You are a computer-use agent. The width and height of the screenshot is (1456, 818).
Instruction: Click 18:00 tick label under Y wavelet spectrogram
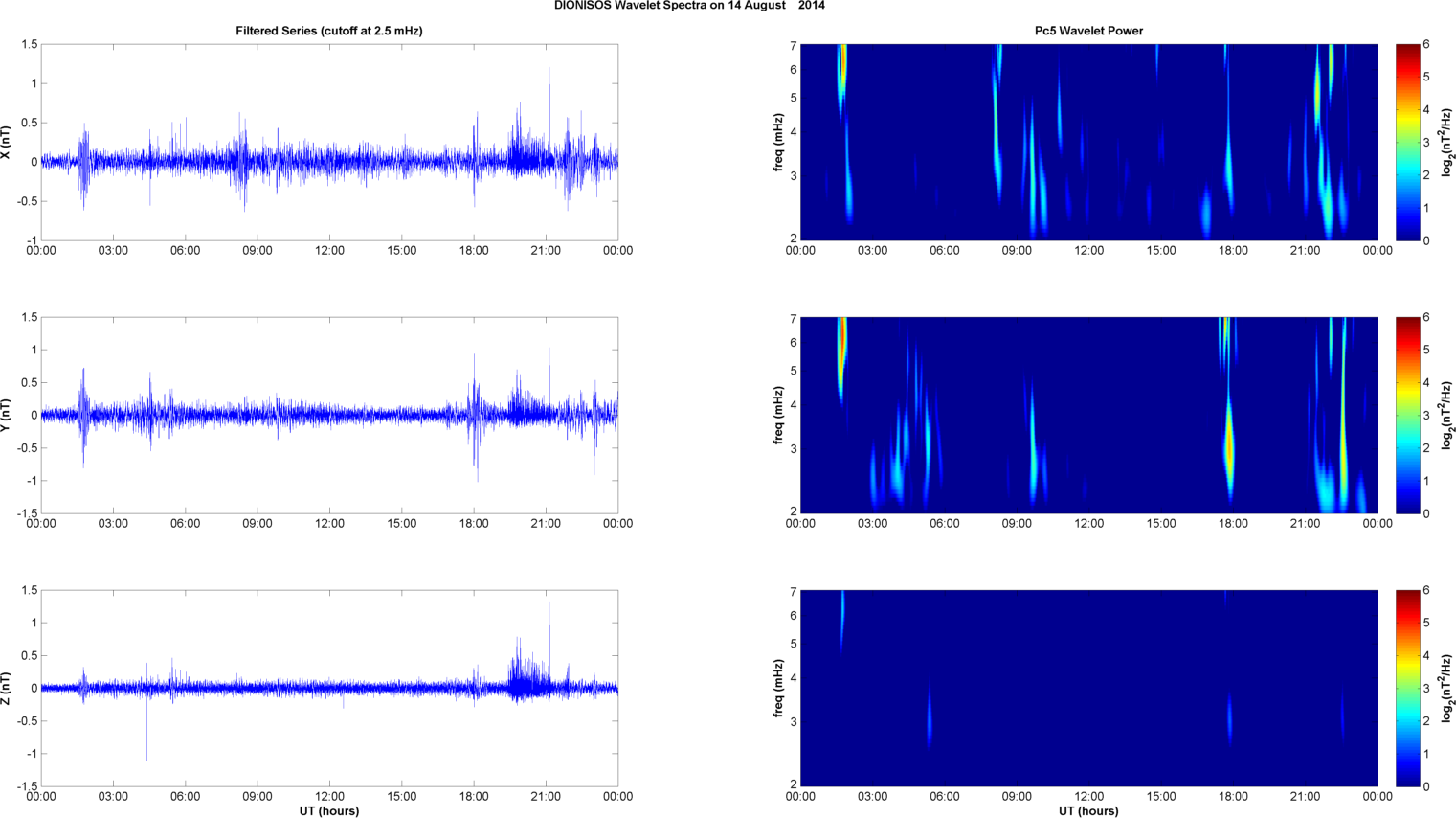1233,524
